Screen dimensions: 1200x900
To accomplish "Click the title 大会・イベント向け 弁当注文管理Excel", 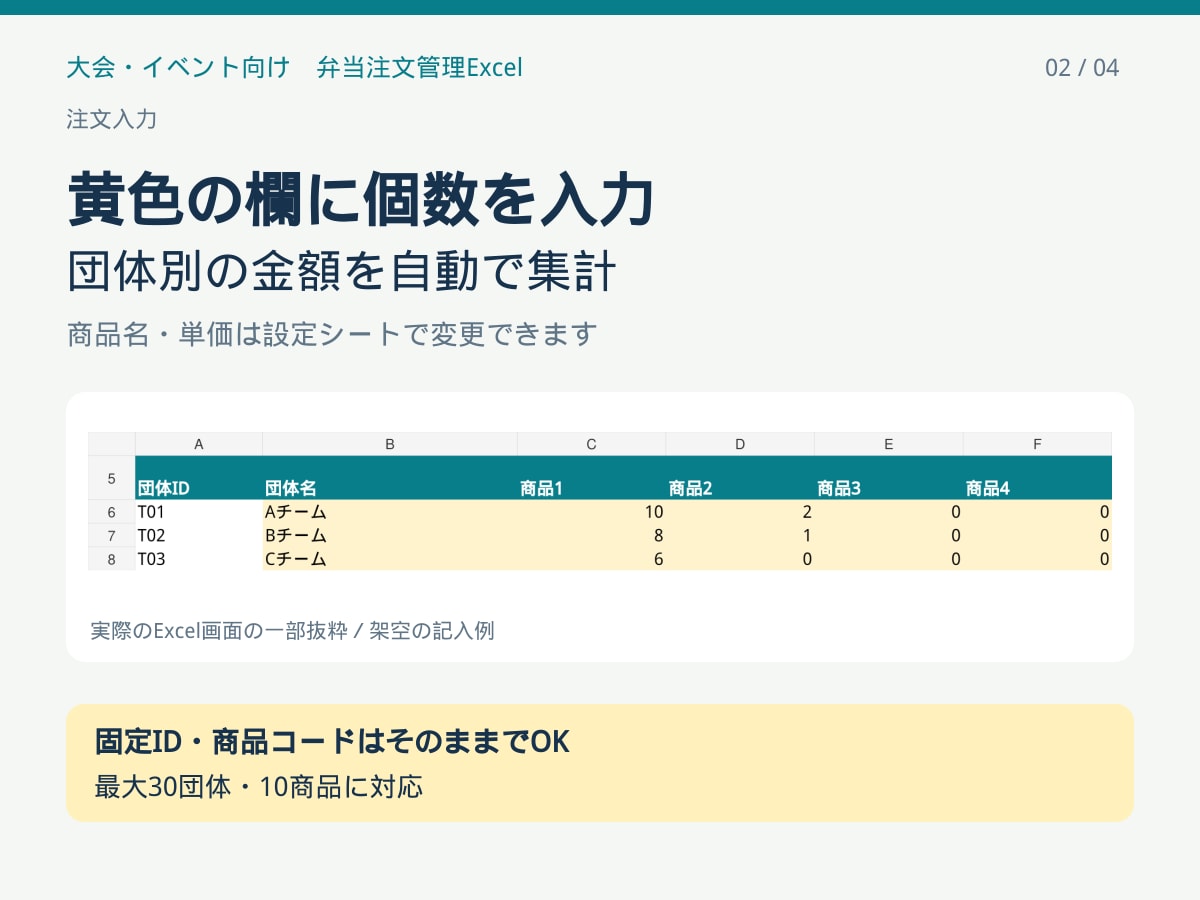I will click(295, 68).
